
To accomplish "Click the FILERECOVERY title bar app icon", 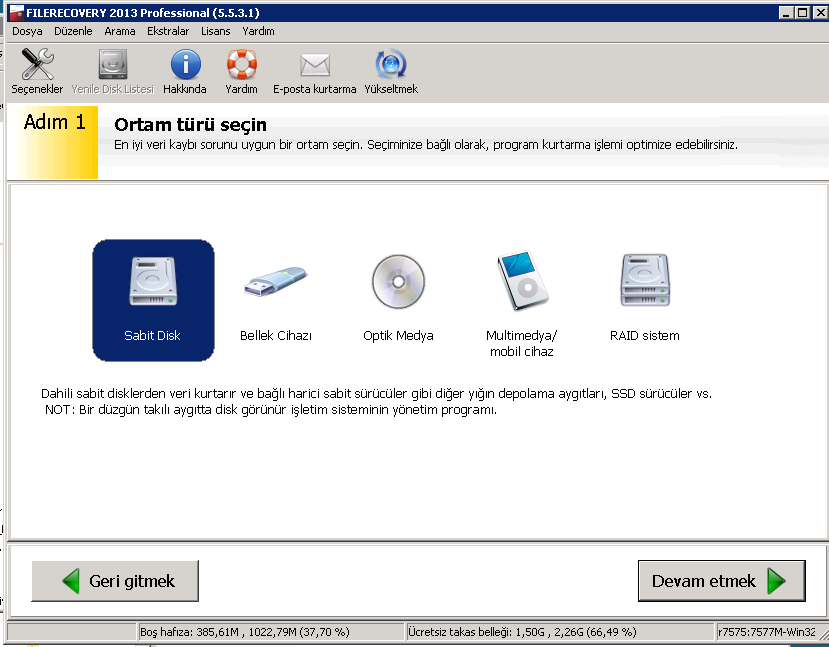I will [16, 13].
